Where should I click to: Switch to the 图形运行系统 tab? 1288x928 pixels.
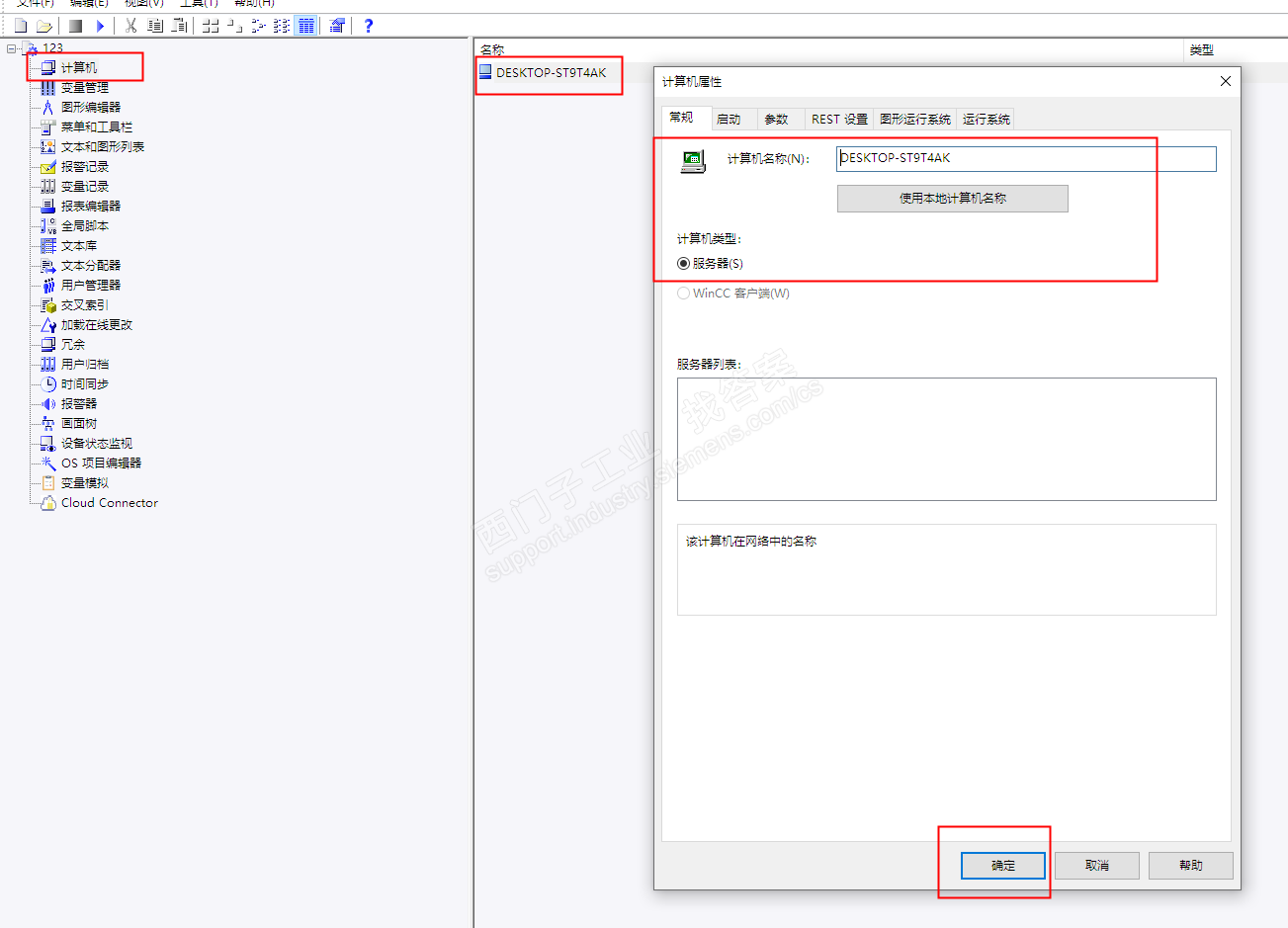coord(915,119)
